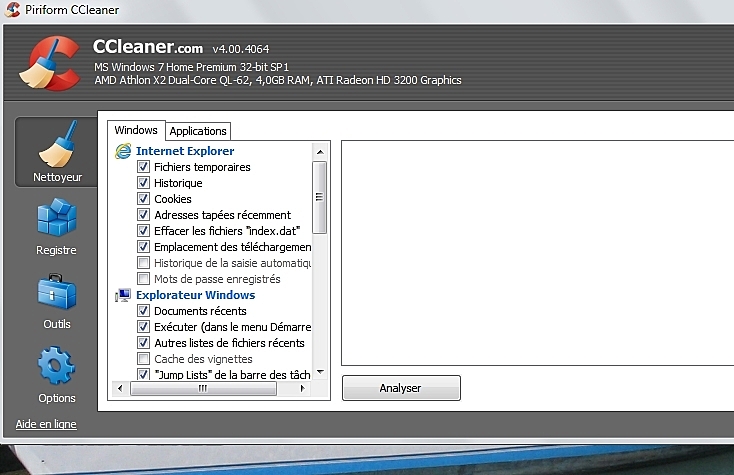Enable Cache des vignettes
This screenshot has width=734, height=475.
point(144,359)
